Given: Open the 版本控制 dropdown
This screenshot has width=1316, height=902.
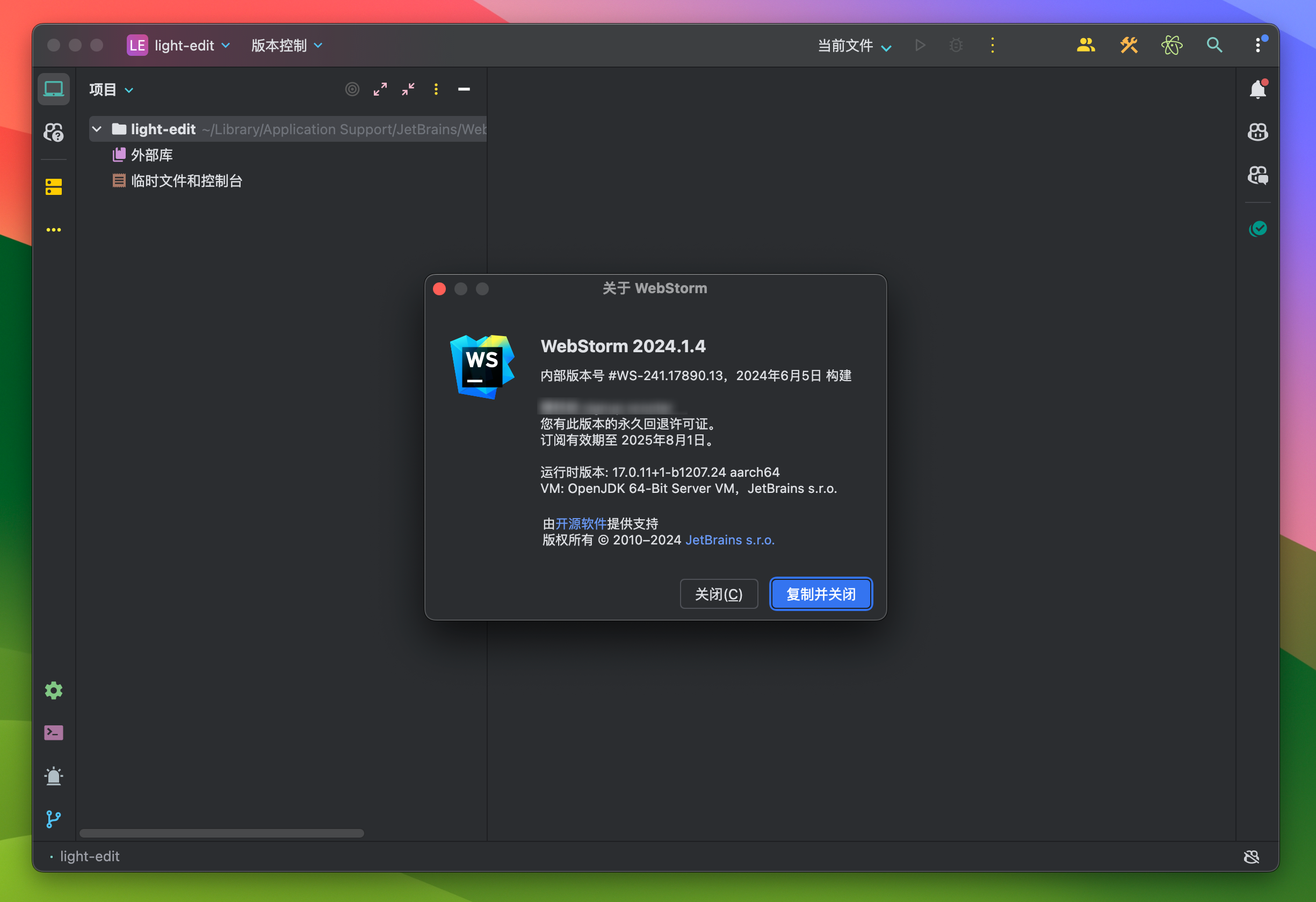Looking at the screenshot, I should [286, 45].
